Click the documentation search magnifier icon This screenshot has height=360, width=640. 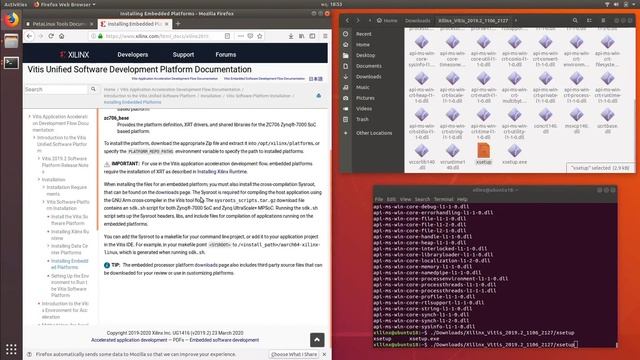pos(93,89)
